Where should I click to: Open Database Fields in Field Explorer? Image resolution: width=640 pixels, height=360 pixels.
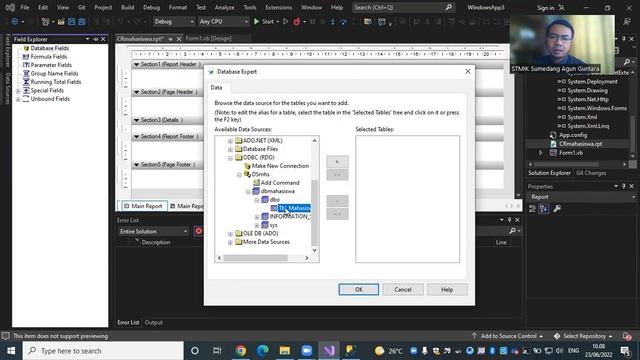point(49,48)
